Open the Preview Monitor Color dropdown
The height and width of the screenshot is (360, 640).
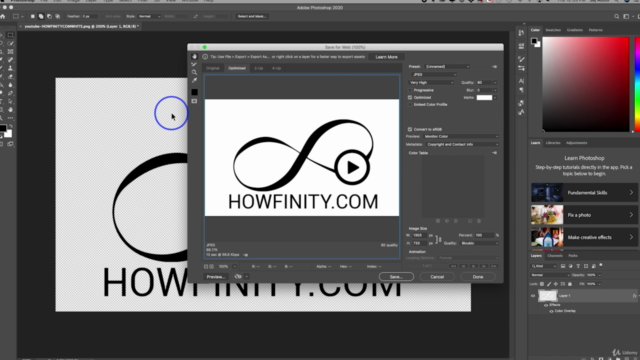tap(461, 136)
